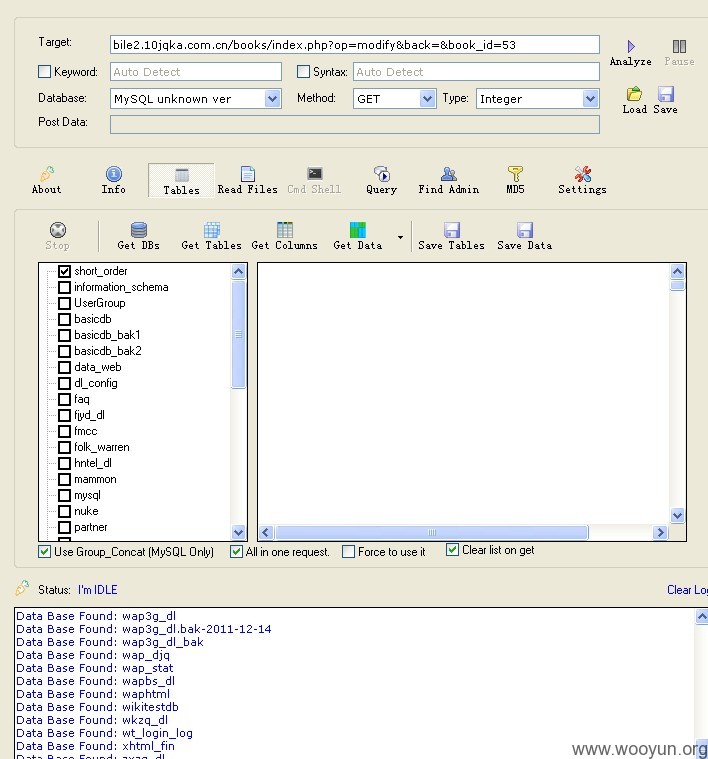Select dl_config in database tree
The height and width of the screenshot is (759, 708).
pos(96,383)
